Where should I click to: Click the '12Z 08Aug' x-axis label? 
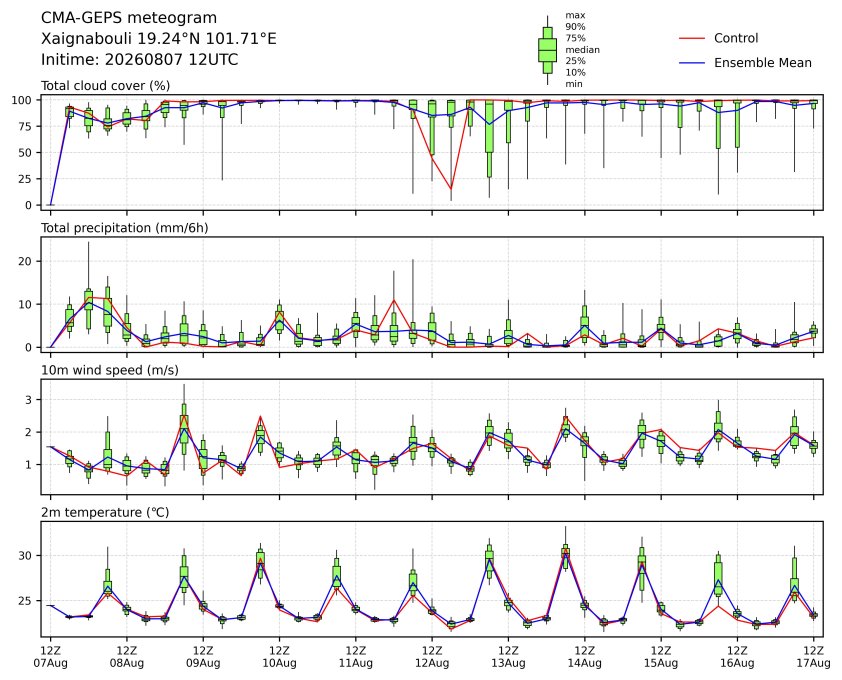pyautogui.click(x=127, y=657)
